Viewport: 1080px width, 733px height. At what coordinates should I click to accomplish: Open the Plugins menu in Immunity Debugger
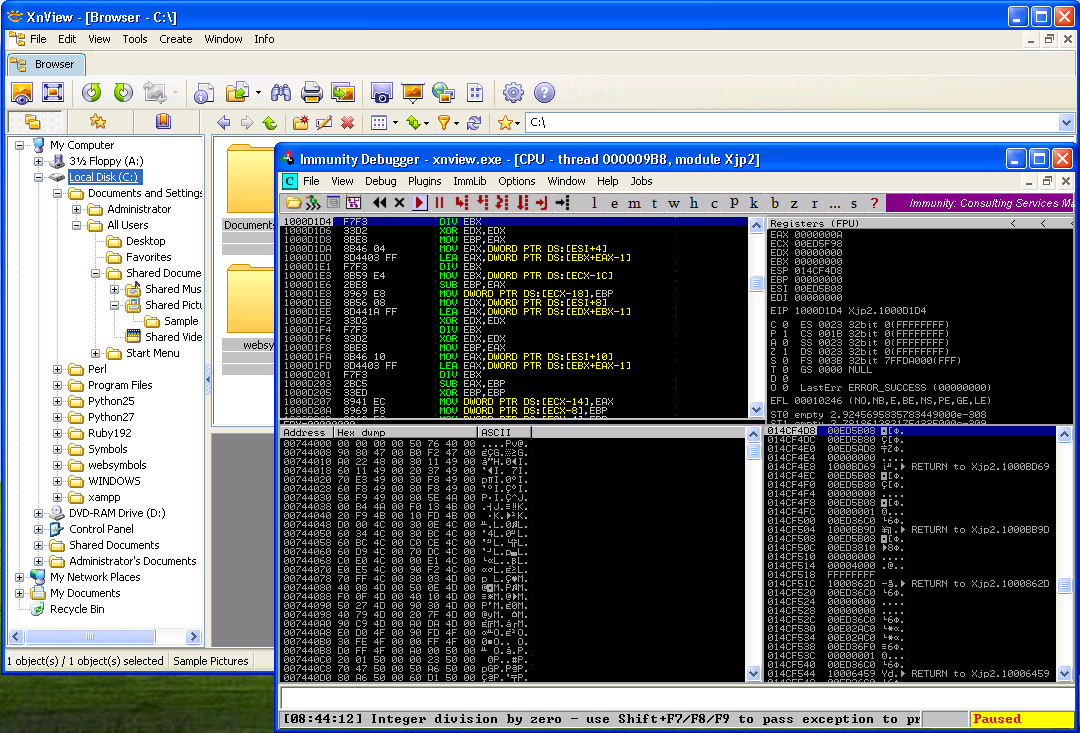[x=424, y=181]
